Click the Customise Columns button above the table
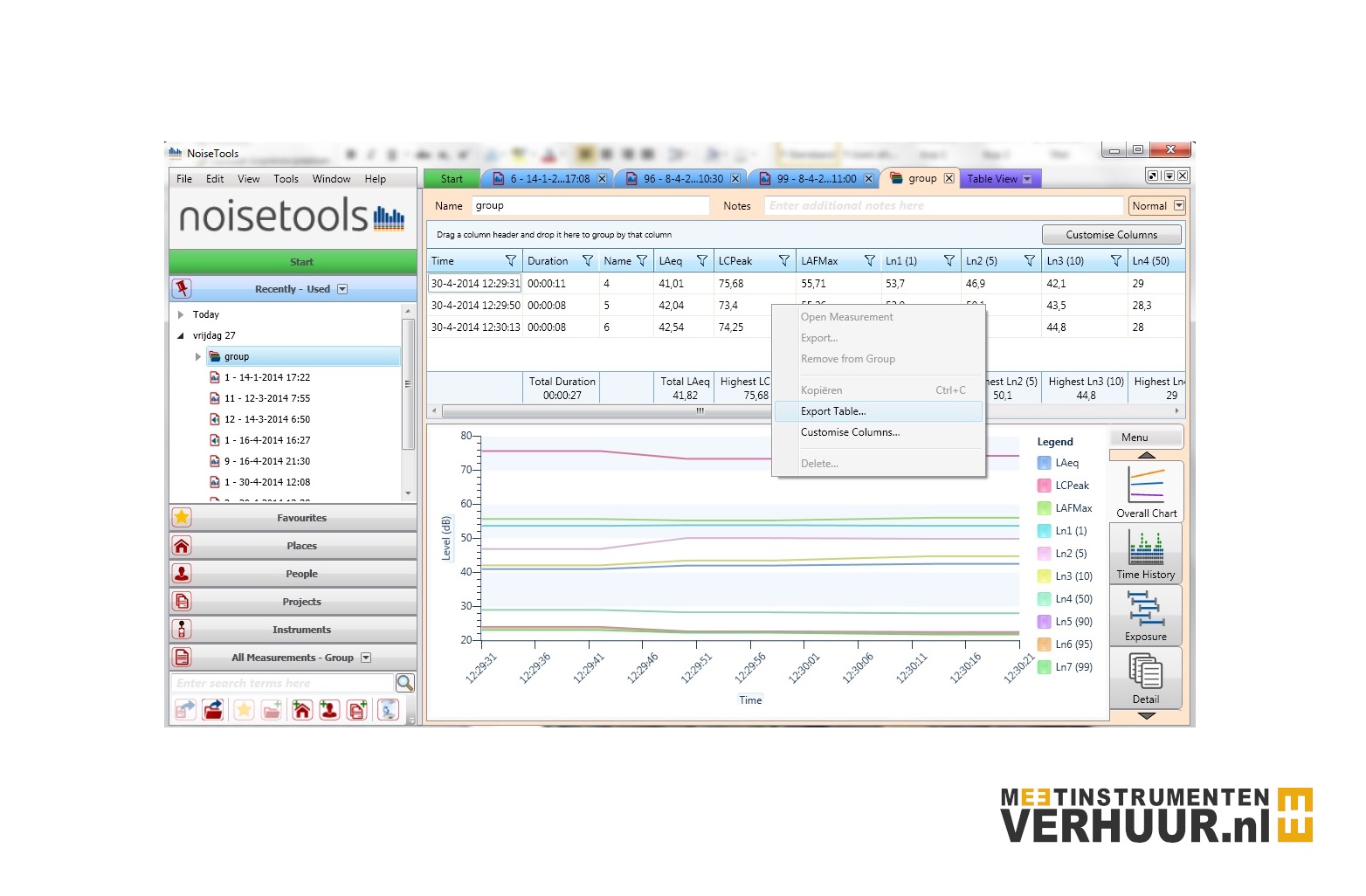 pyautogui.click(x=1112, y=235)
